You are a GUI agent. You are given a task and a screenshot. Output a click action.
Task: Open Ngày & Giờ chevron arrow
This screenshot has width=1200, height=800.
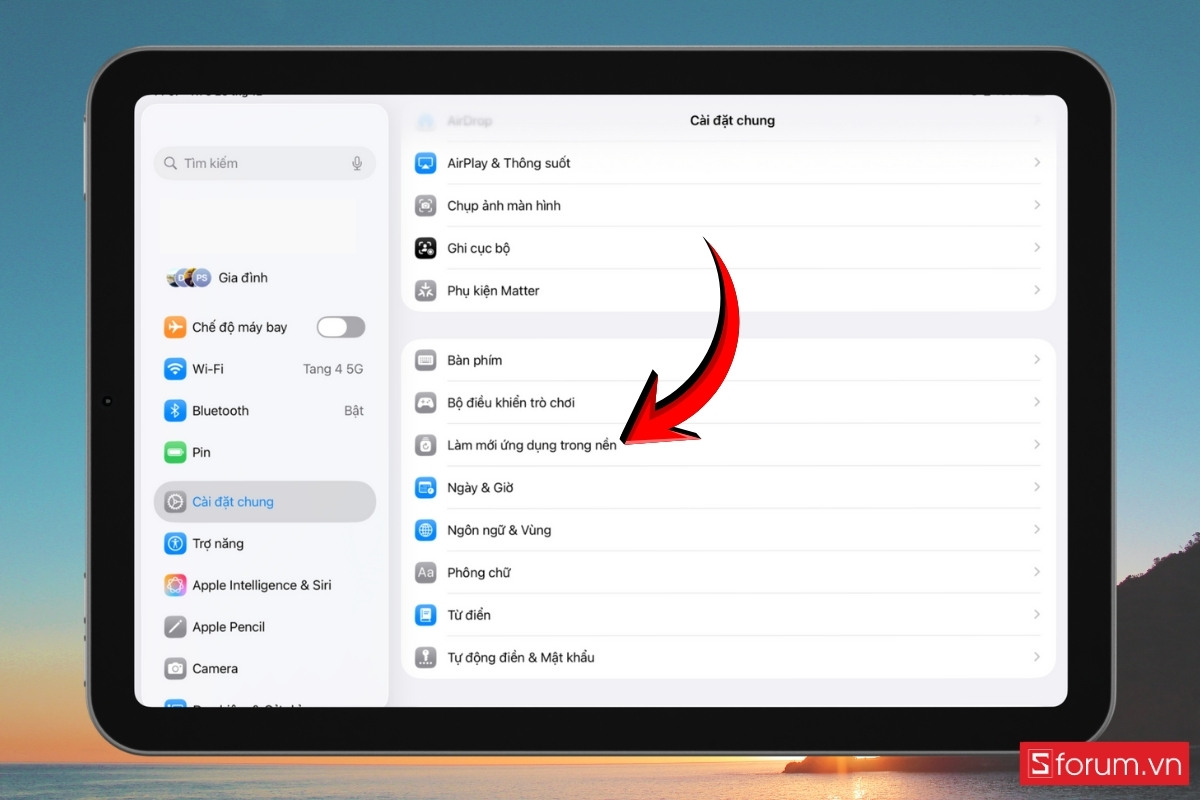1036,487
